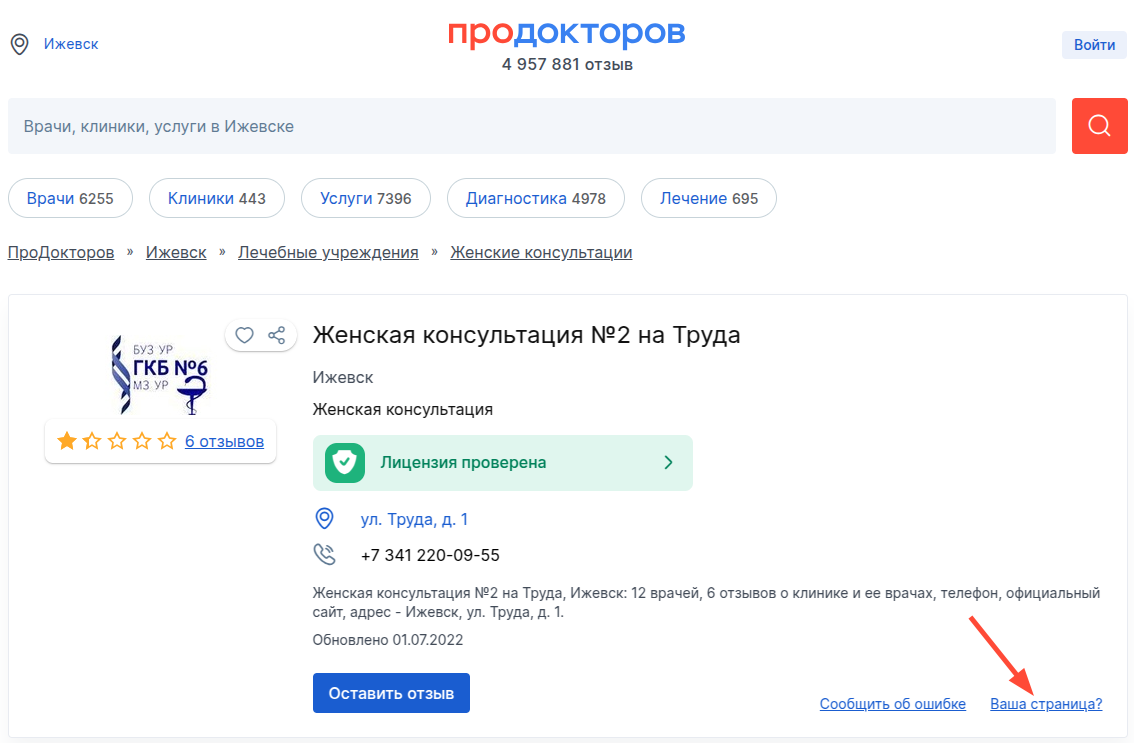1134x743 pixels.
Task: Click the Женская консультация type label
Action: coord(403,409)
